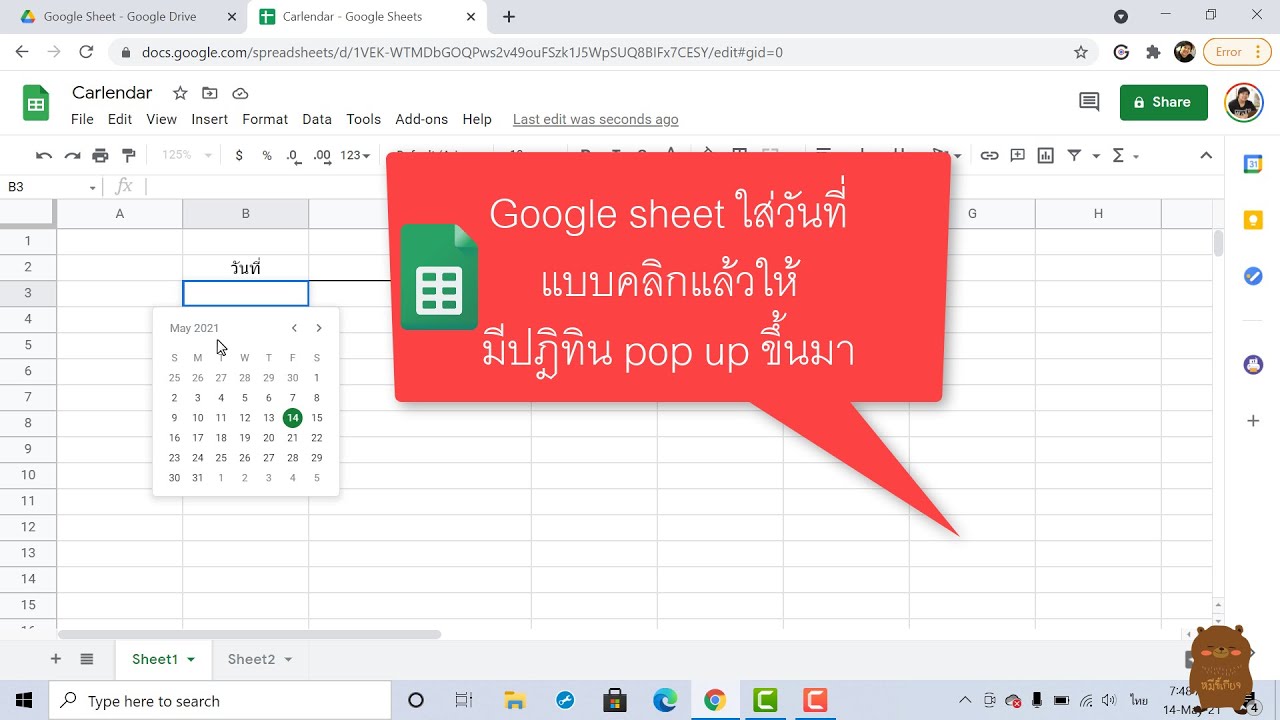Open the Insert menu
Image resolution: width=1280 pixels, height=720 pixels.
[210, 119]
